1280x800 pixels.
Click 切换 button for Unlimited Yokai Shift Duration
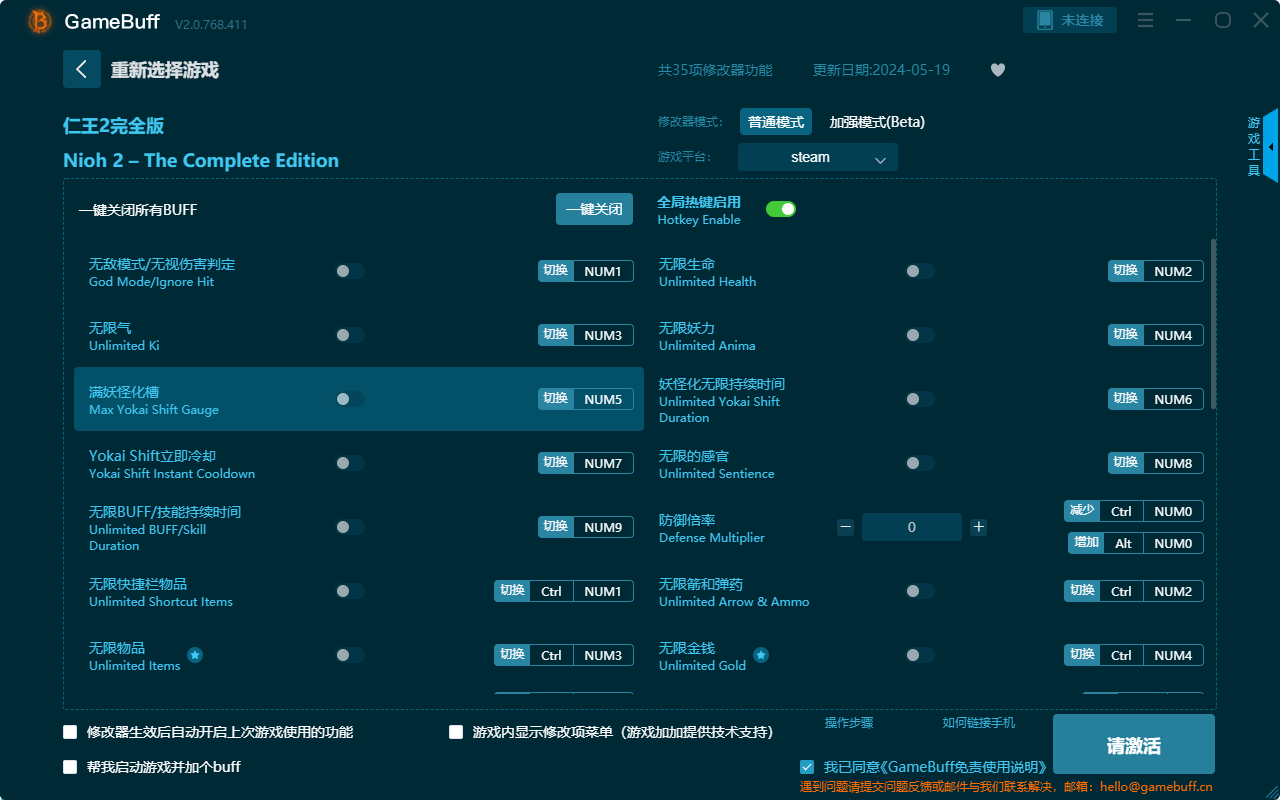click(x=1126, y=399)
